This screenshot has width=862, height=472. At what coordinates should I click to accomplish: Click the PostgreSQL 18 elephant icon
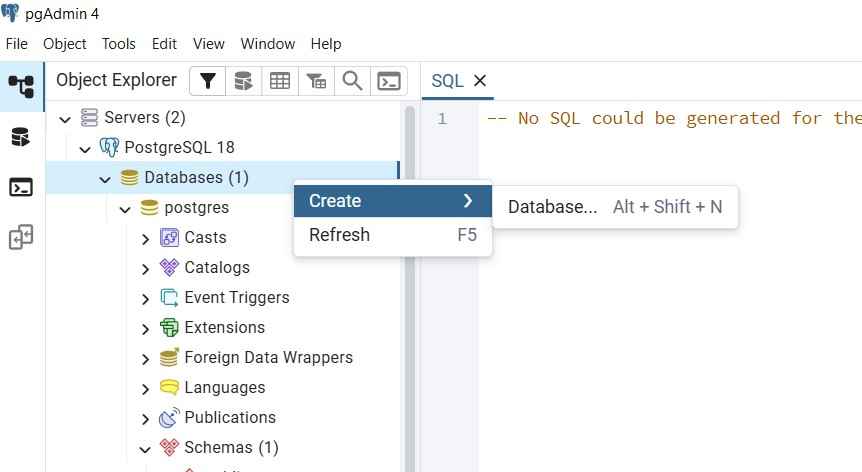click(109, 147)
